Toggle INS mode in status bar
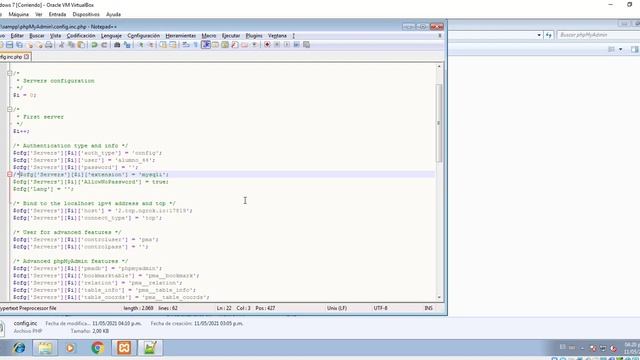640x360 pixels. [428, 308]
